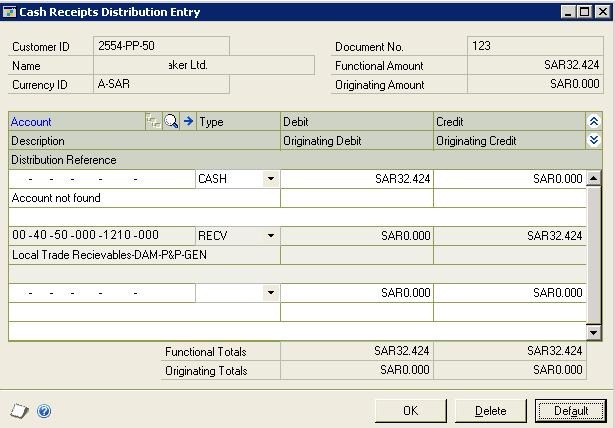Click credit SAR0.000 in third empty row
The width and height of the screenshot is (615, 428).
coord(510,293)
